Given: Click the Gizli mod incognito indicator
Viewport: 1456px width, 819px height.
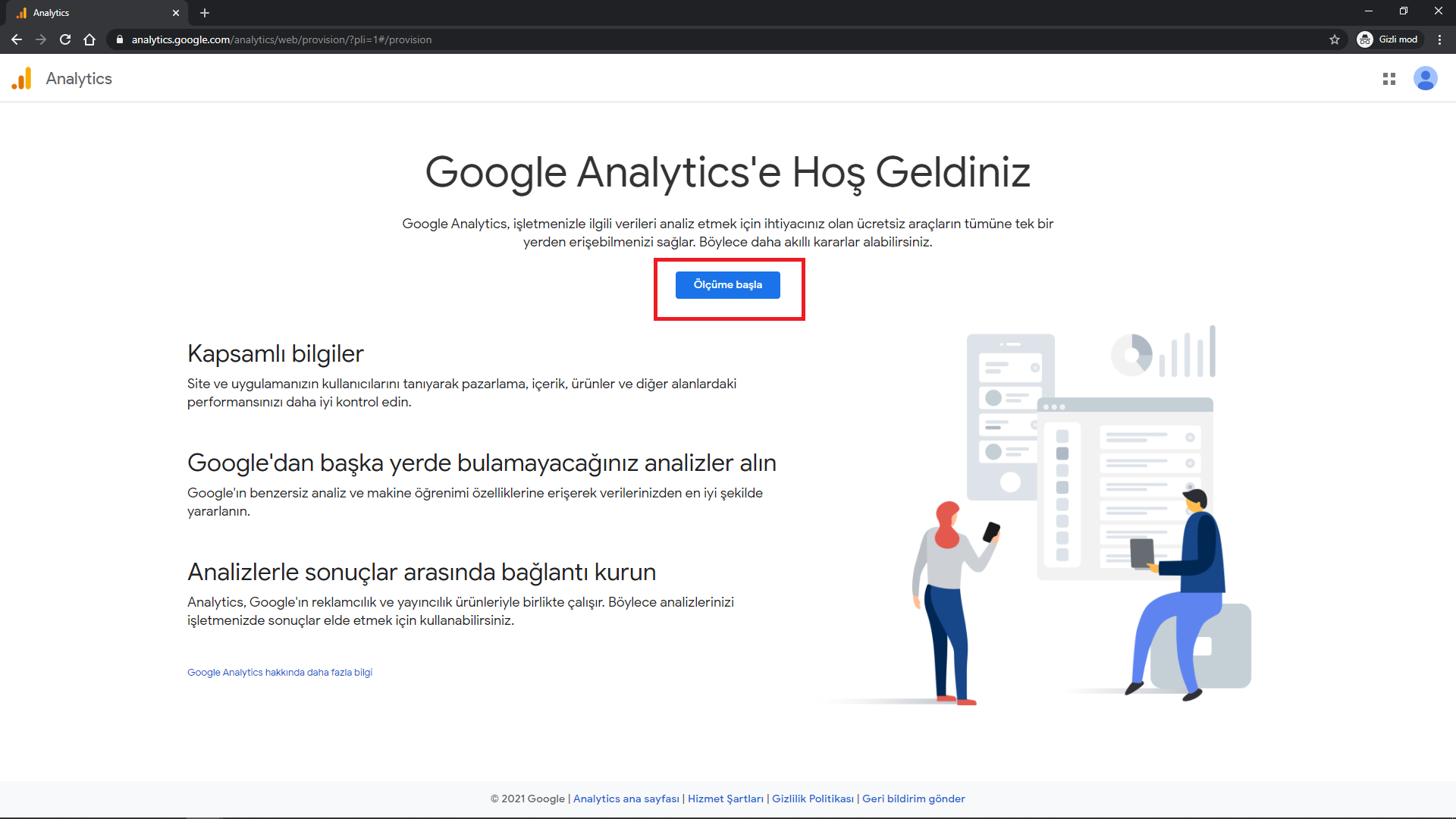Looking at the screenshot, I should click(1388, 39).
